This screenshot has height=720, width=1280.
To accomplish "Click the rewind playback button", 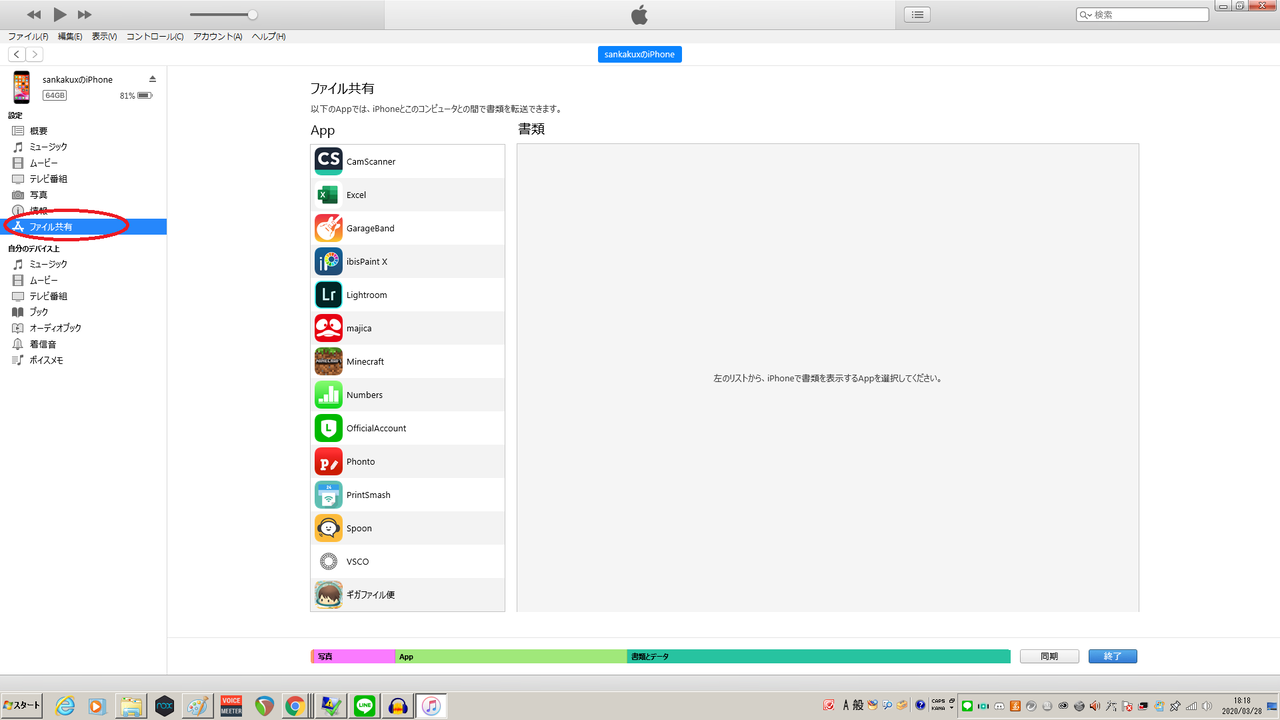I will tap(34, 14).
